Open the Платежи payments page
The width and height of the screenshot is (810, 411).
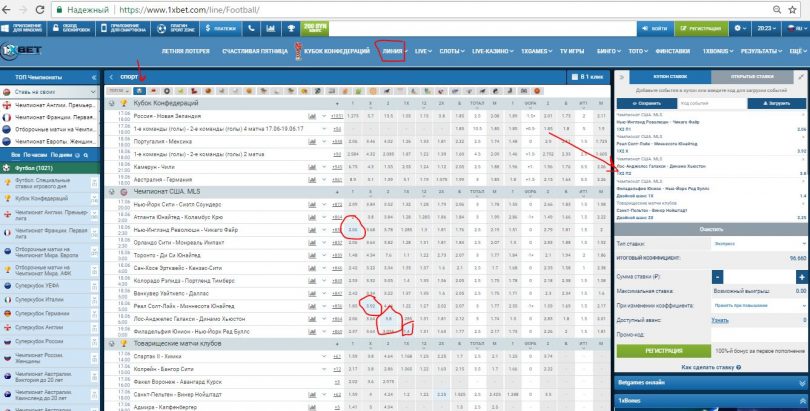pos(221,29)
